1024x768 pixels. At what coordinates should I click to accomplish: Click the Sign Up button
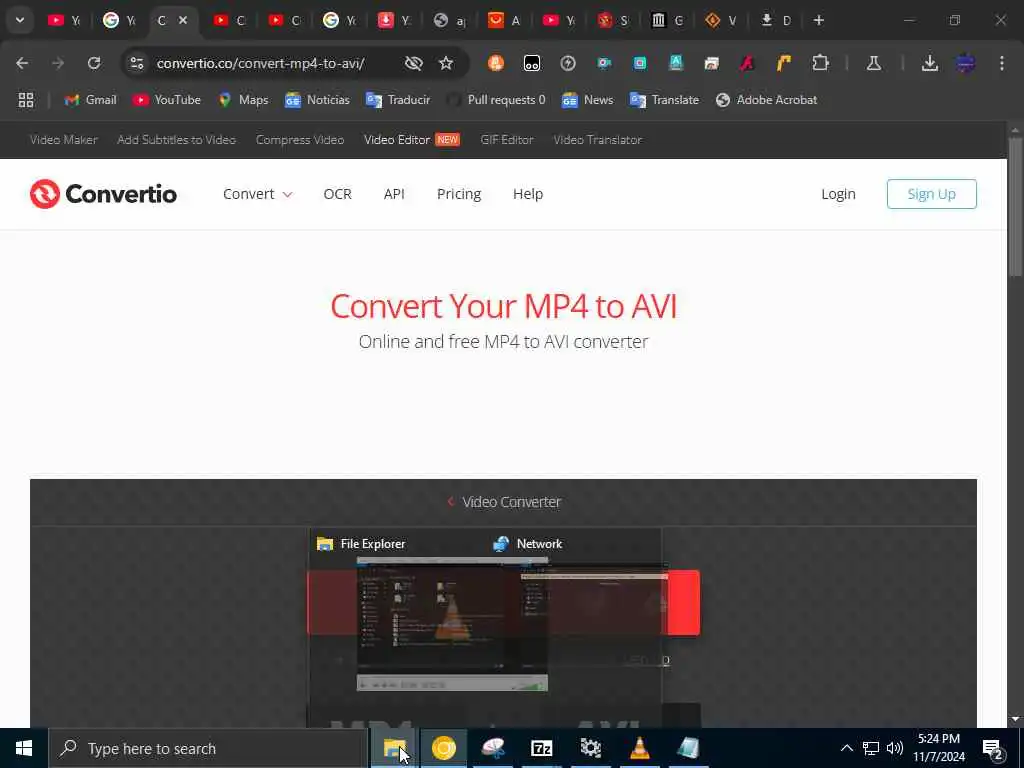tap(931, 194)
